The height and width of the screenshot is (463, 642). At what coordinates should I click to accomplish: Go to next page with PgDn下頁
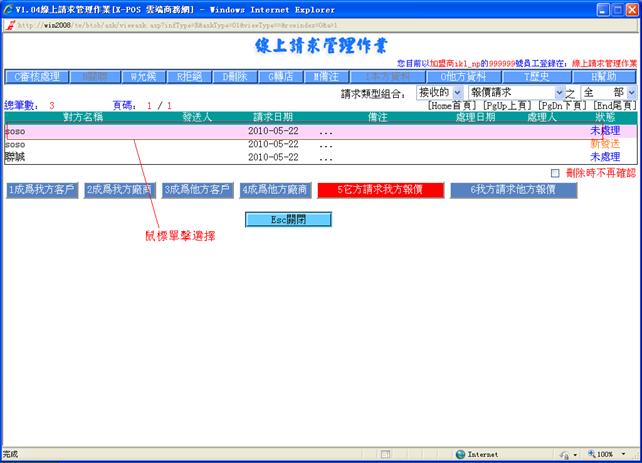point(563,105)
